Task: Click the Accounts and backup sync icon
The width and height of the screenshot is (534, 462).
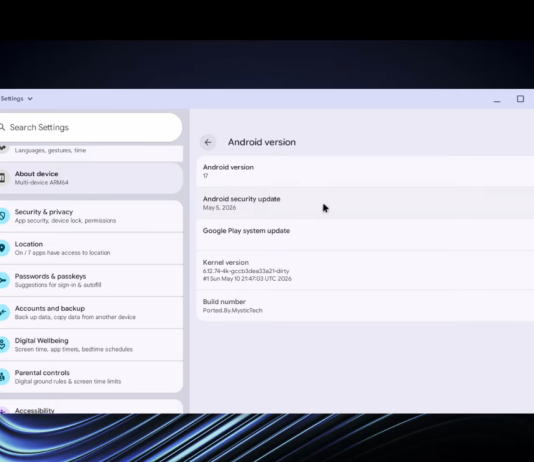Action: coord(3,312)
